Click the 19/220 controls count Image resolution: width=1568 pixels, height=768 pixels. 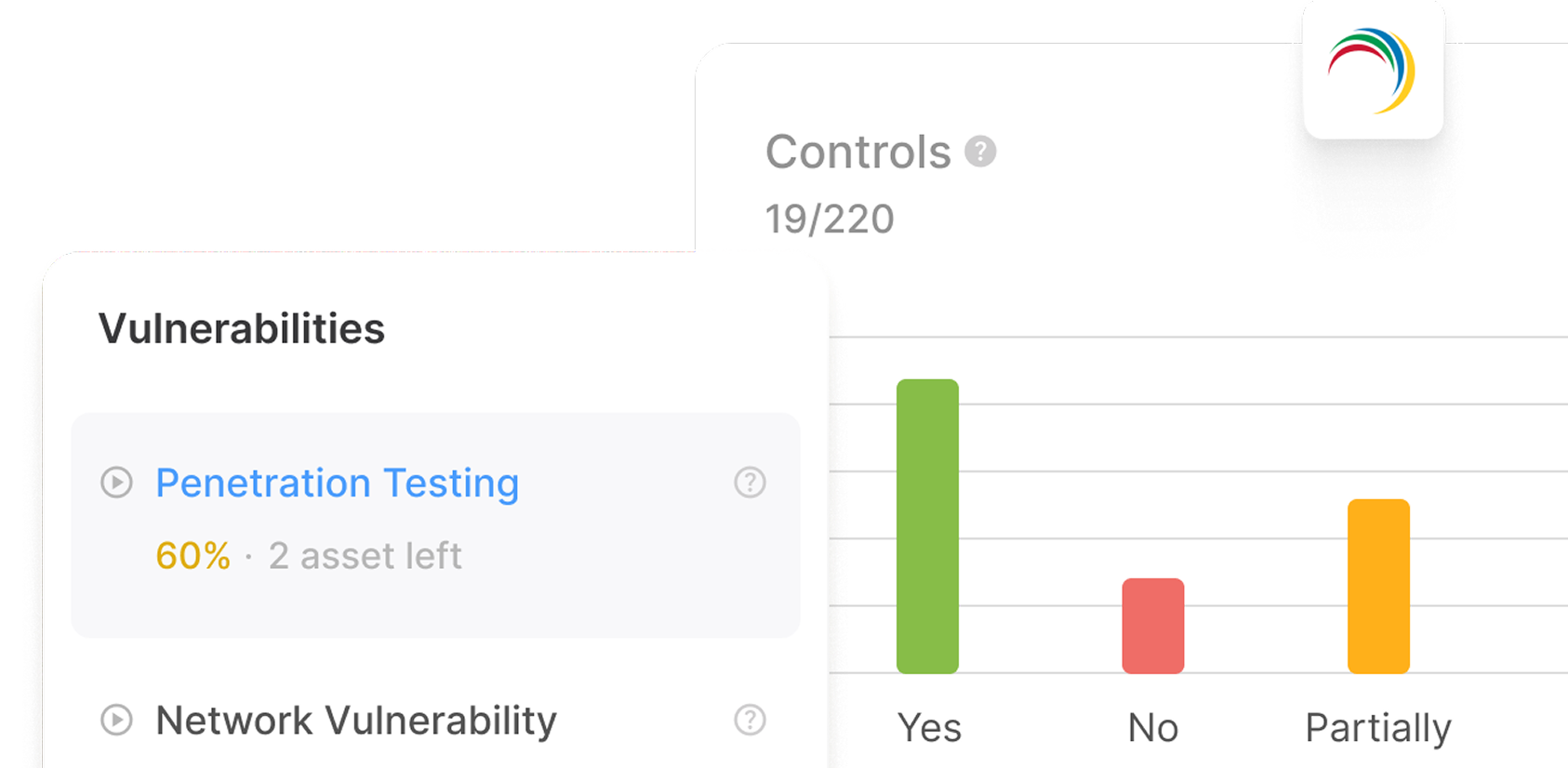(x=829, y=219)
